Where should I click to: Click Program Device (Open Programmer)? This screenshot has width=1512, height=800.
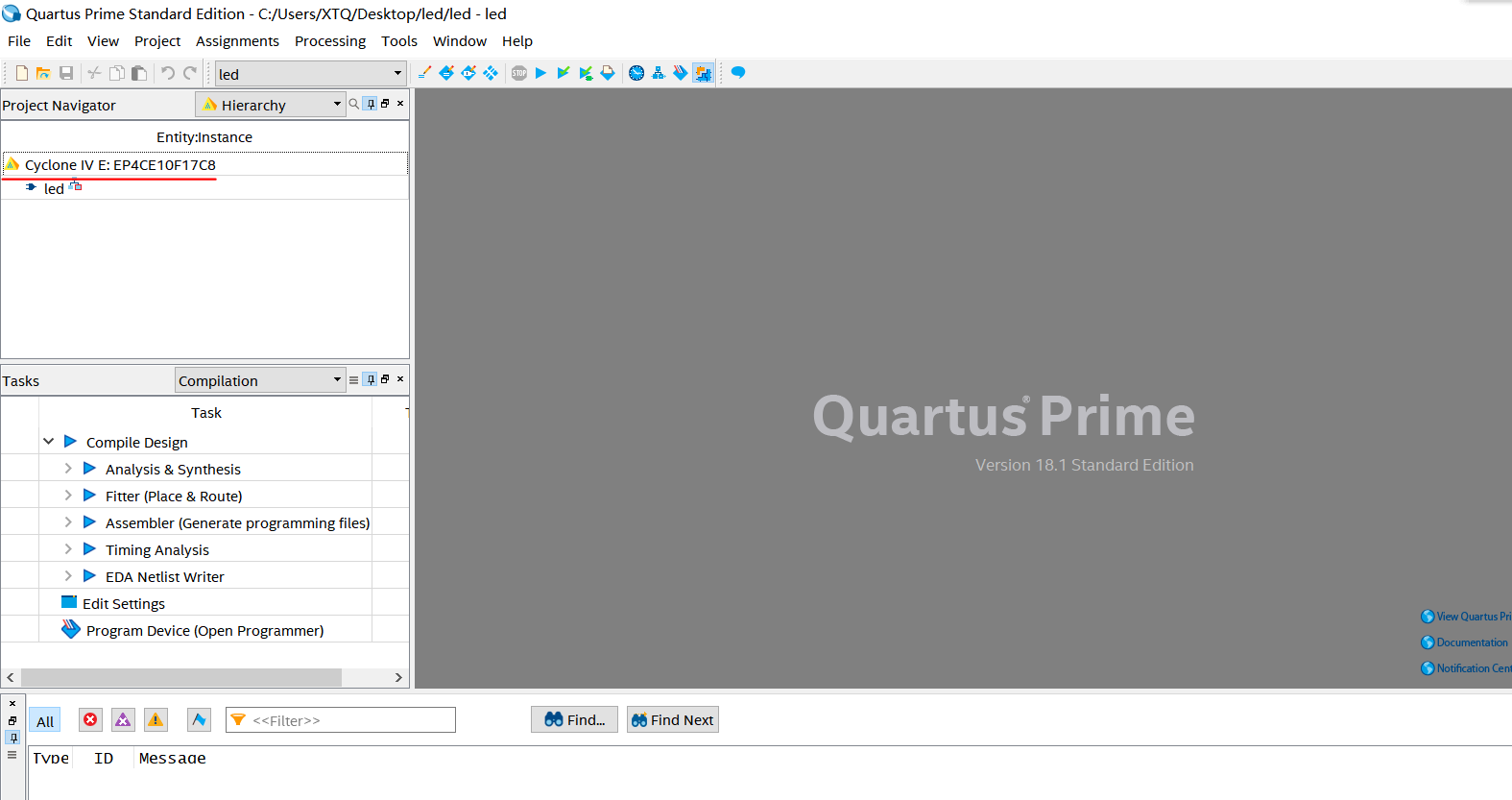[204, 631]
